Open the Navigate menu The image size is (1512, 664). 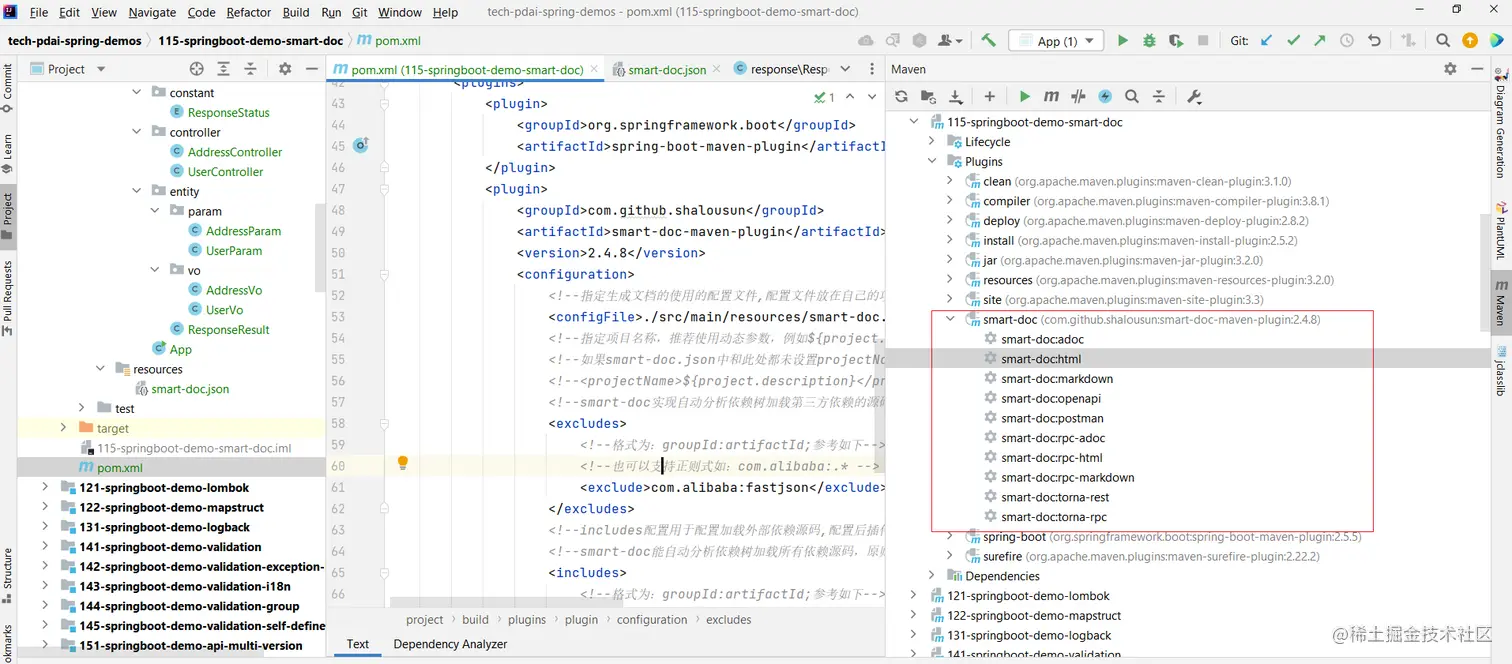coord(152,12)
